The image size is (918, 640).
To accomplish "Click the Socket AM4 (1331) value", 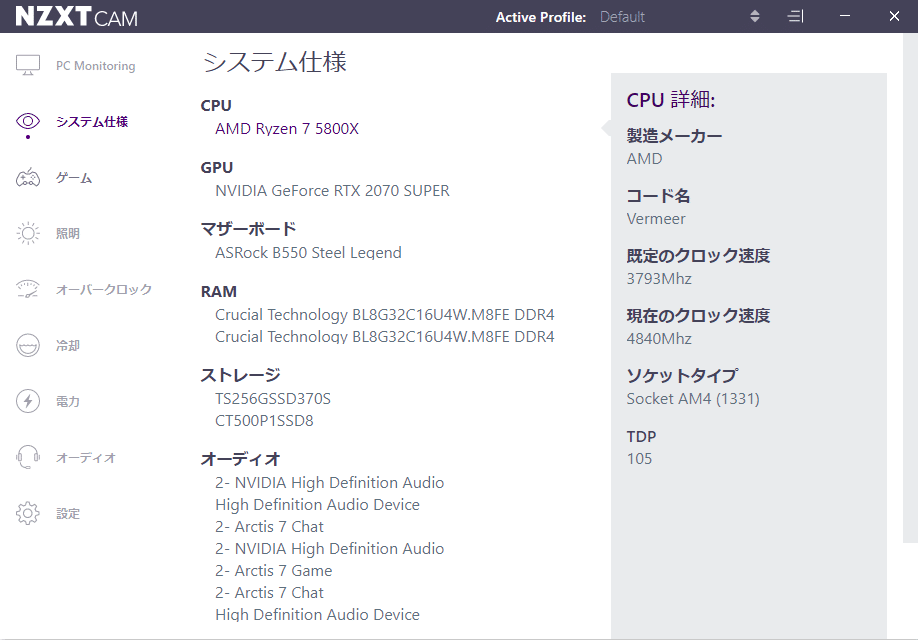I will click(693, 399).
